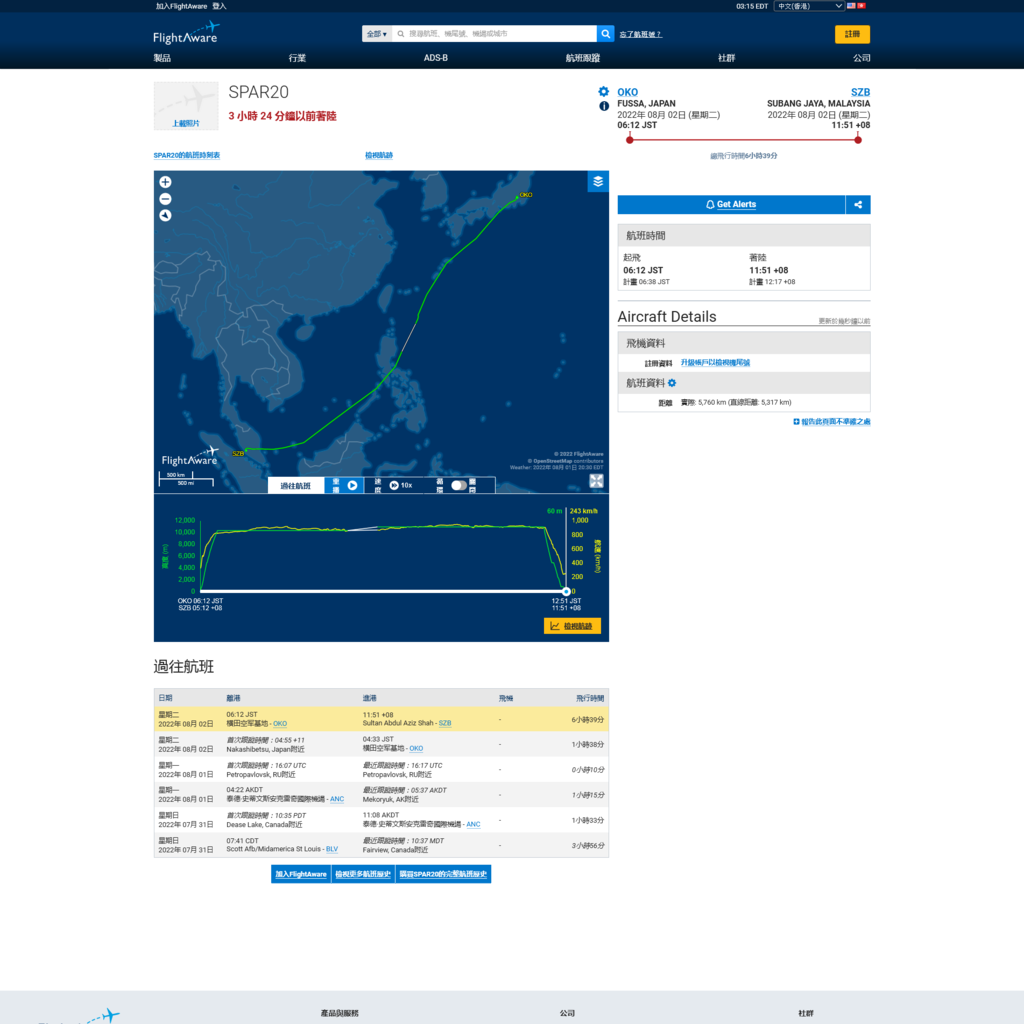Click the SZB label on the map
The width and height of the screenshot is (1024, 1024).
pyautogui.click(x=238, y=453)
